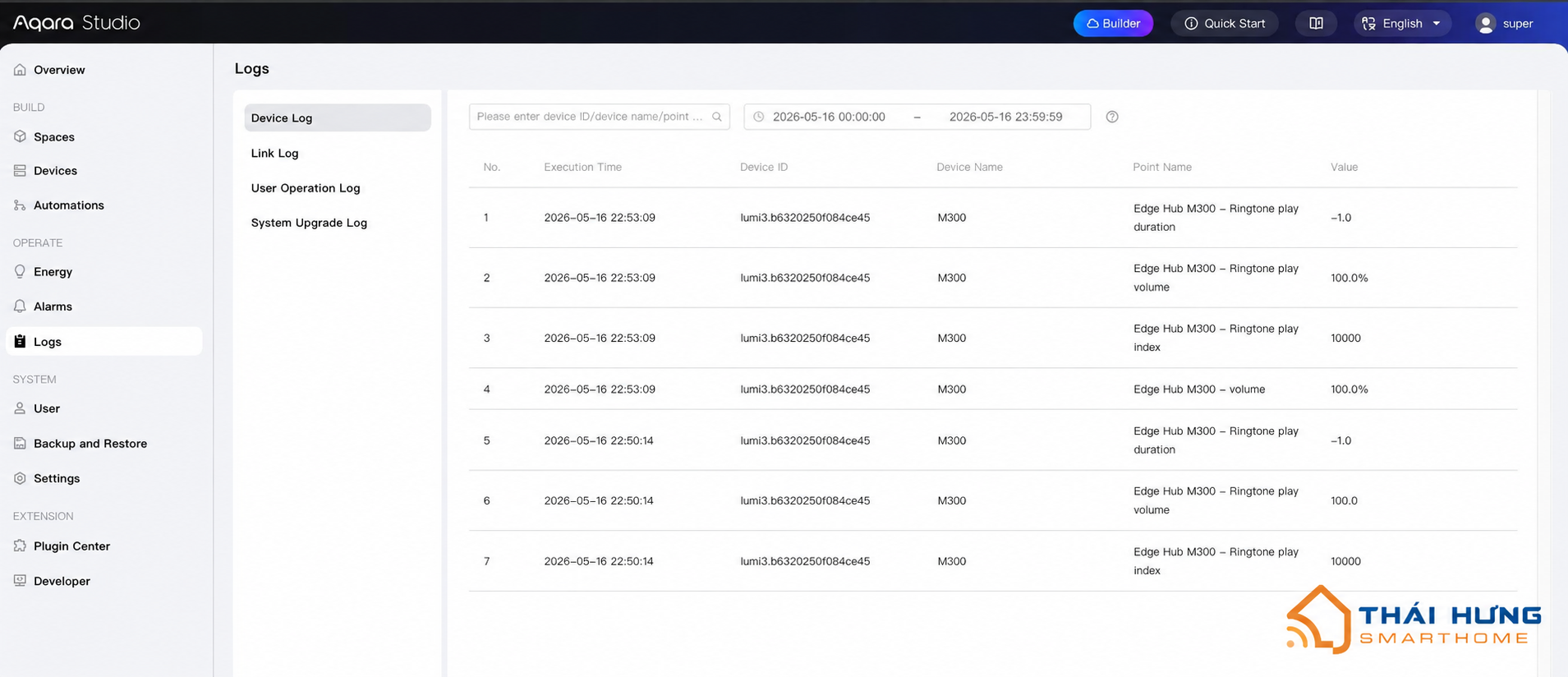Image resolution: width=1568 pixels, height=677 pixels.
Task: Switch to the Link Log tab
Action: [274, 153]
